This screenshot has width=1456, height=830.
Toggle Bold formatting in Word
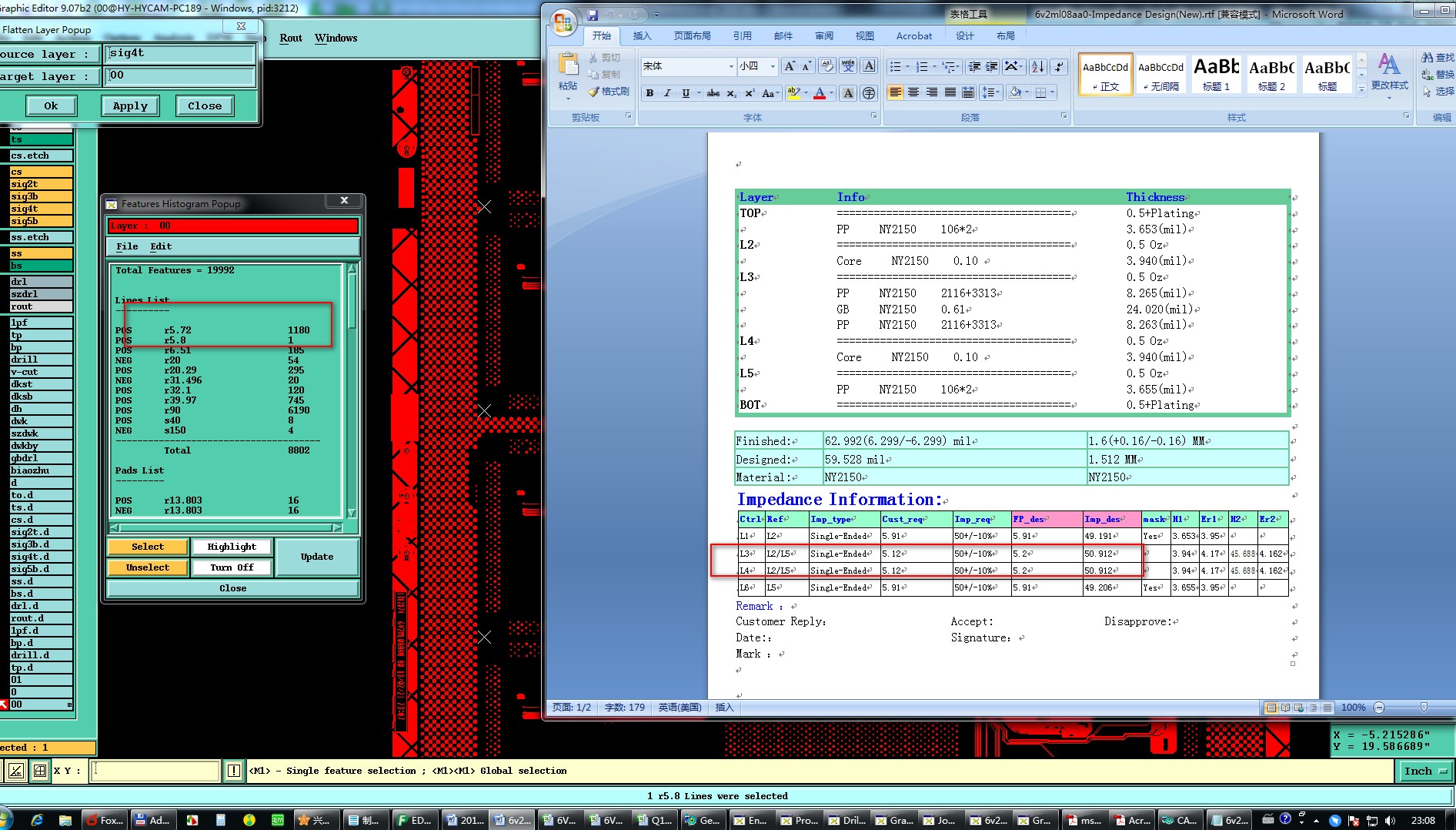pos(650,93)
